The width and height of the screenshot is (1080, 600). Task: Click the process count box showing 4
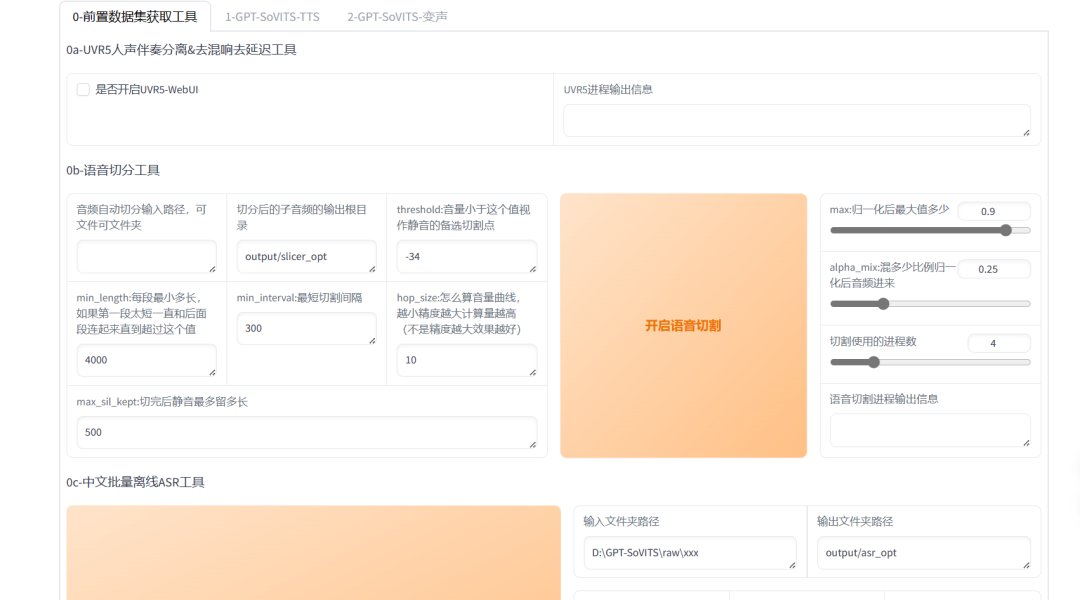click(999, 343)
